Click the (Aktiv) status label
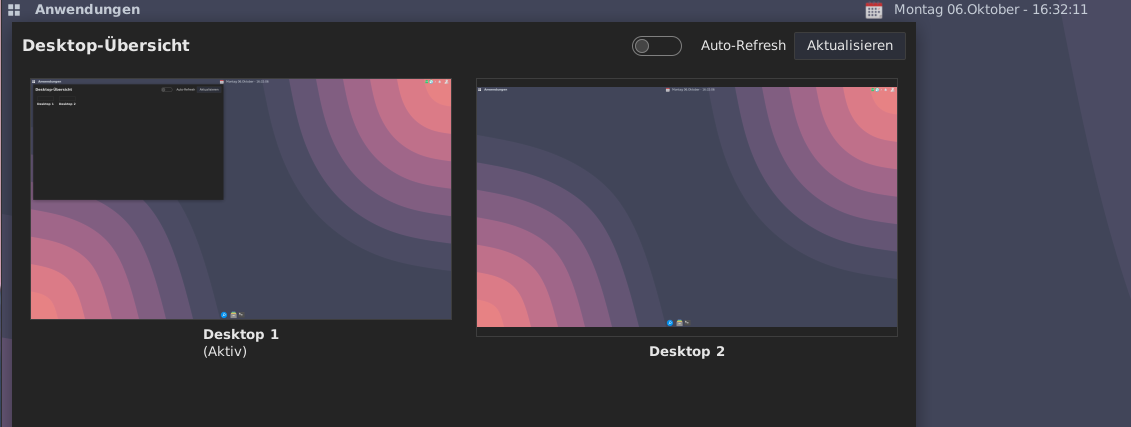The width and height of the screenshot is (1131, 427). (224, 351)
